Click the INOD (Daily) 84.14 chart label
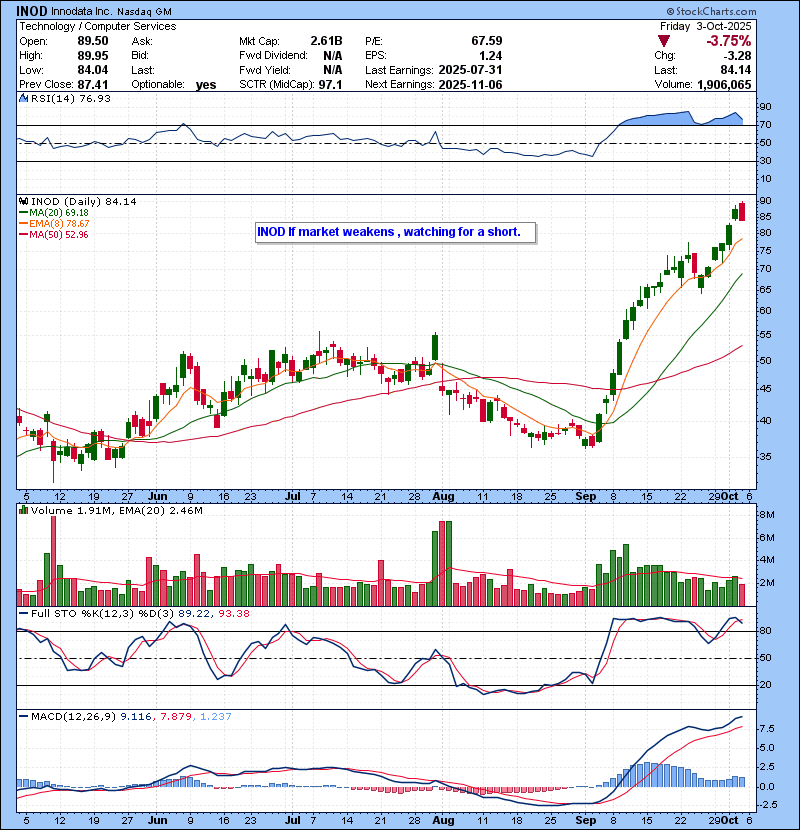The width and height of the screenshot is (800, 830). pyautogui.click(x=84, y=202)
